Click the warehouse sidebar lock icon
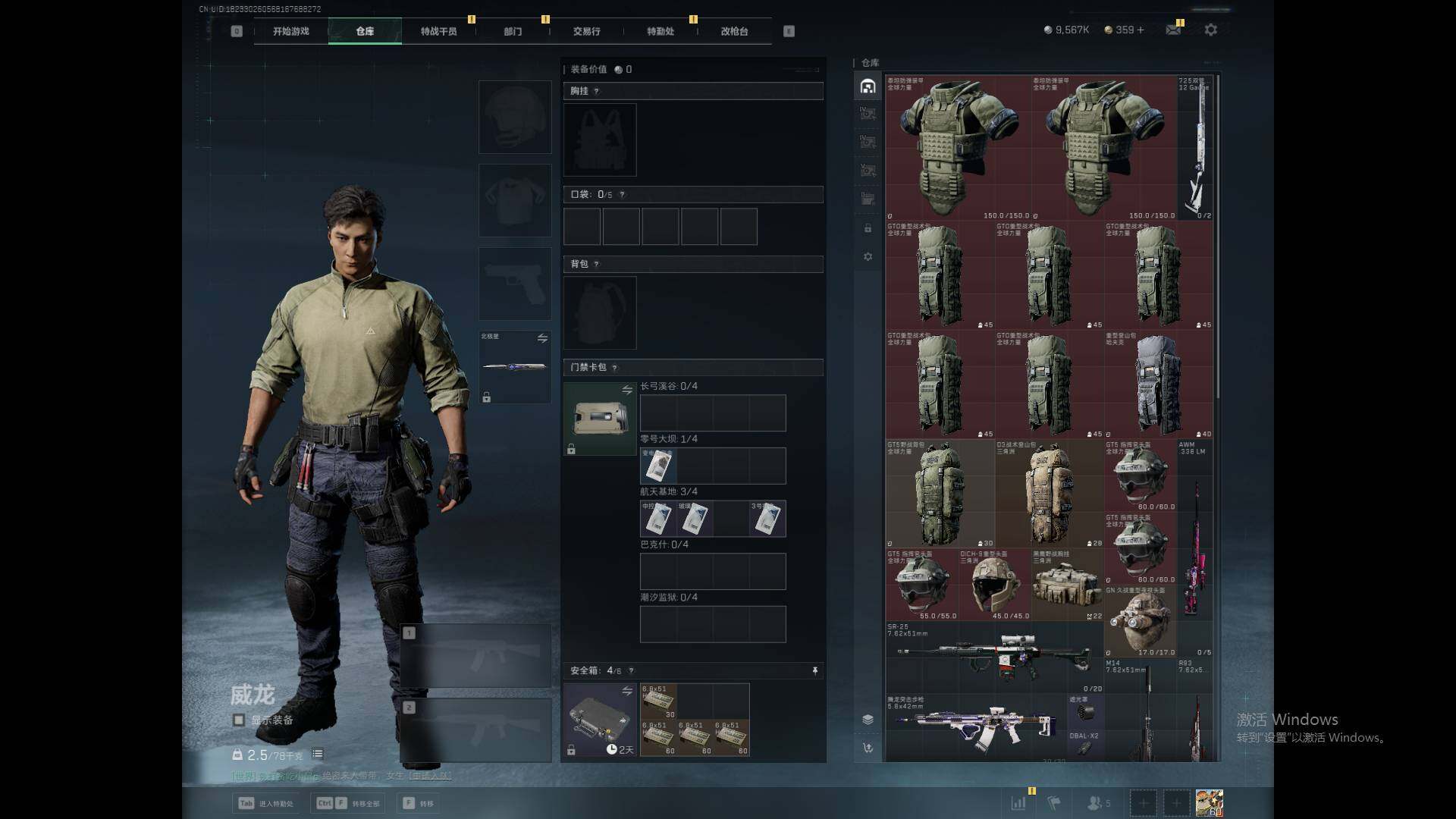 [868, 228]
